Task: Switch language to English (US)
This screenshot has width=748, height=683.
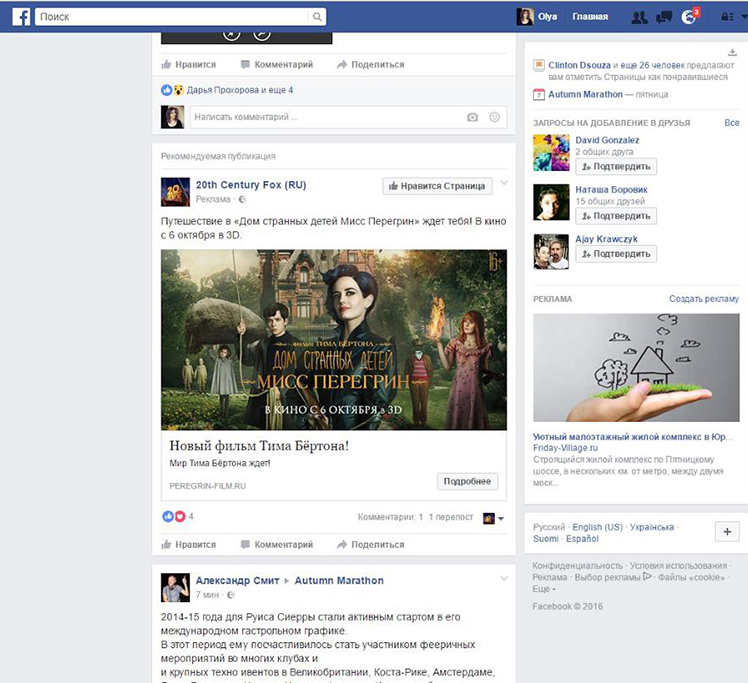Action: click(598, 527)
